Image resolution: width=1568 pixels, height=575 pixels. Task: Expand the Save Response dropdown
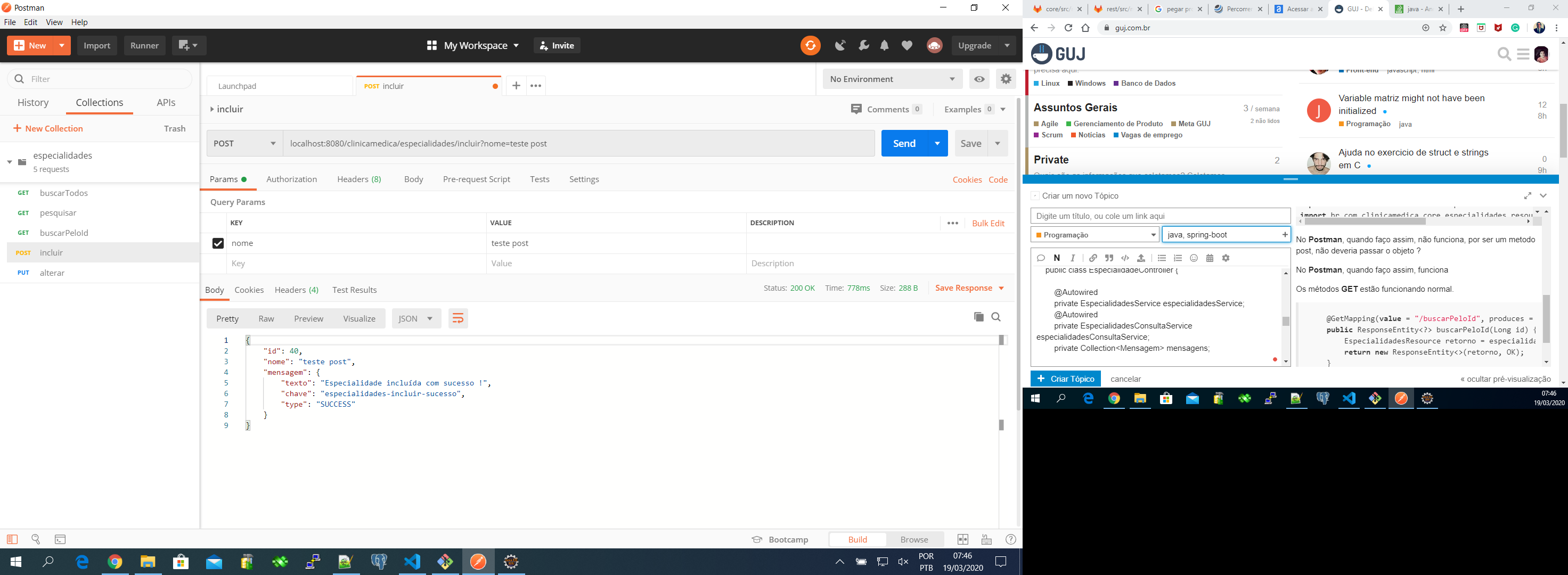tap(1001, 289)
